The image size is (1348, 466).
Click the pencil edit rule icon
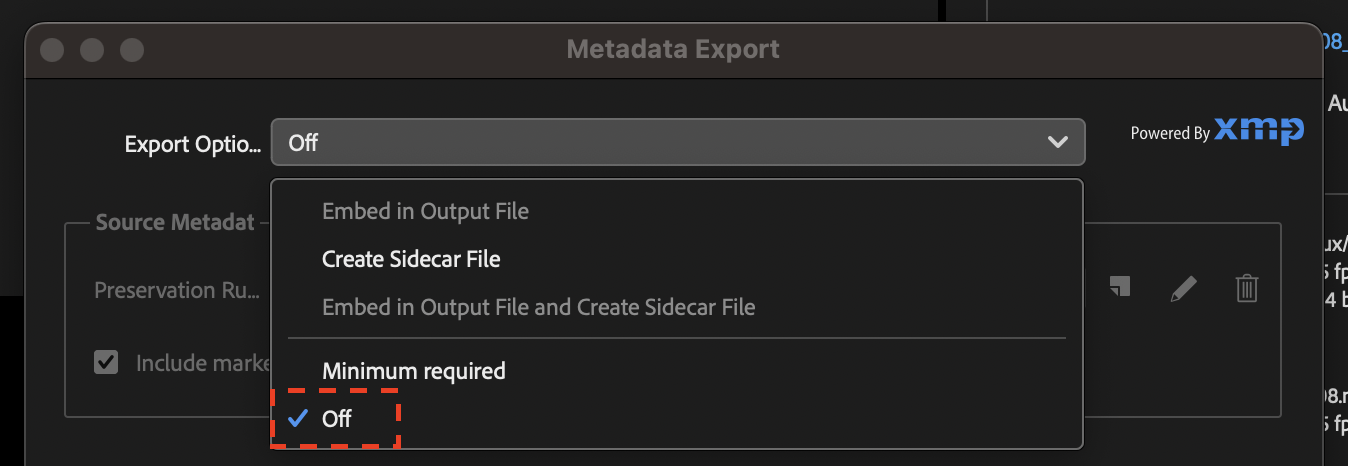tap(1183, 289)
